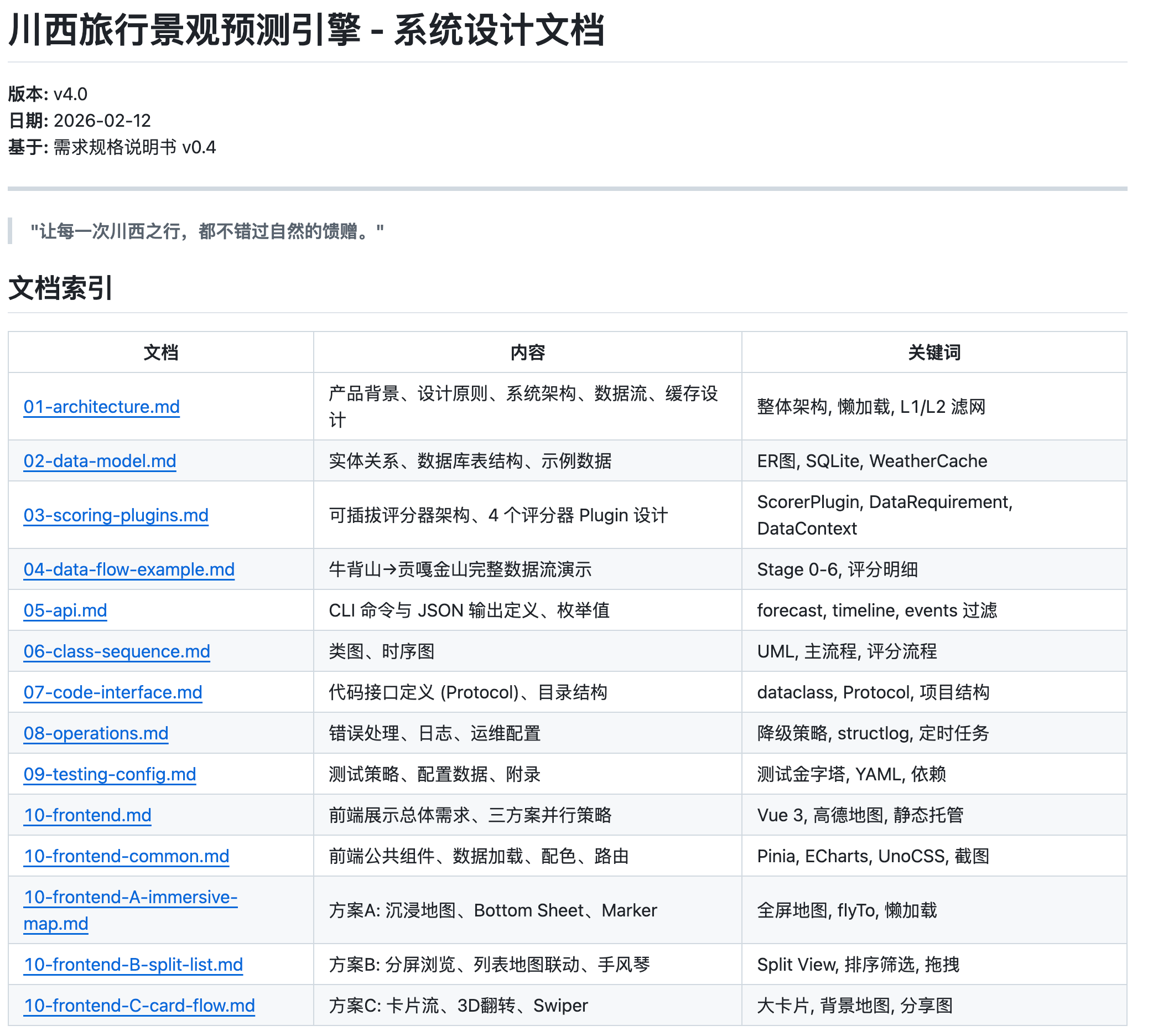This screenshot has height=1036, width=1153.
Task: Open the 02-data-model.md link
Action: point(100,461)
